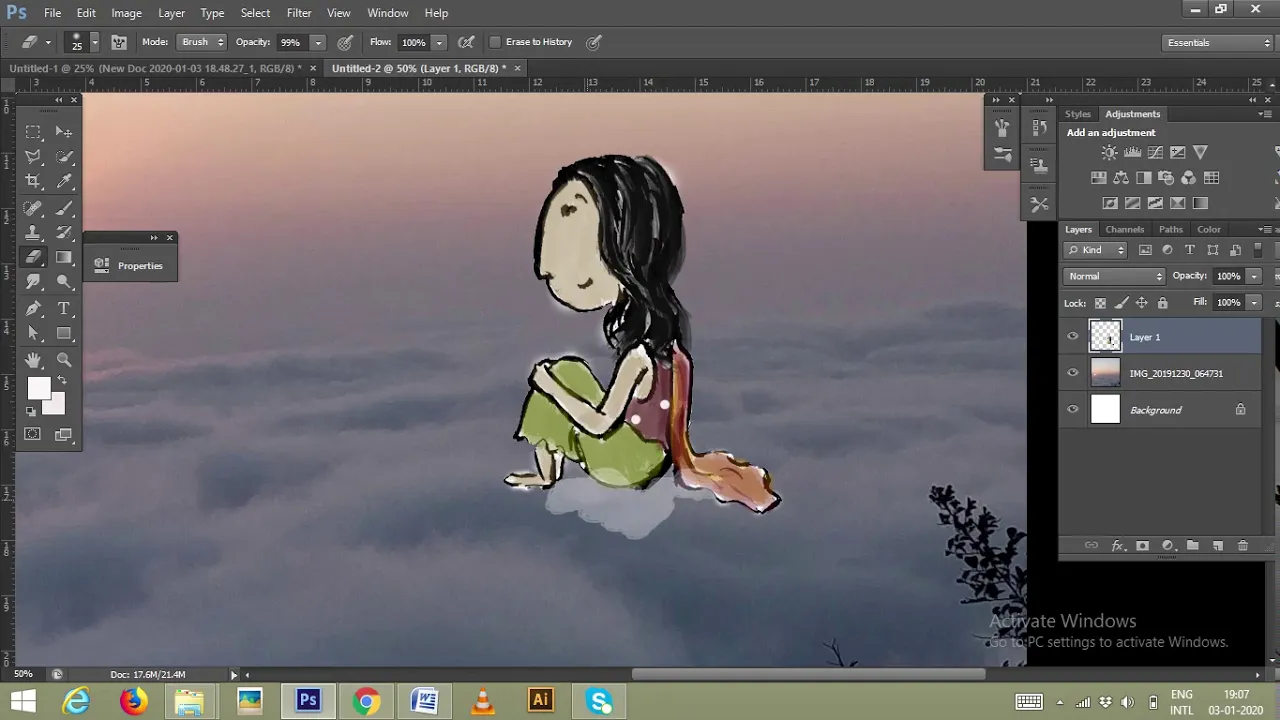Reset default foreground and background colors
Image resolution: width=1280 pixels, height=720 pixels.
tap(31, 410)
